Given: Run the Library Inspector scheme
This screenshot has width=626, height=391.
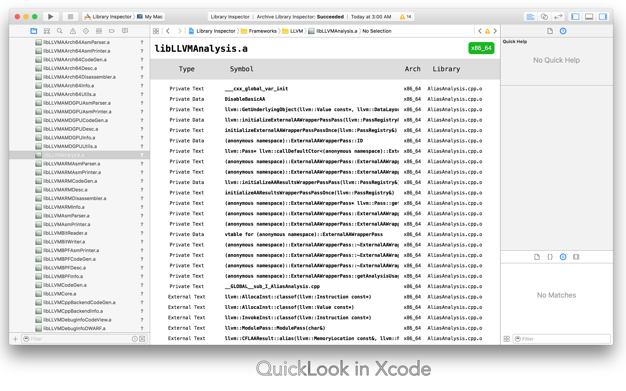Looking at the screenshot, I should (x=51, y=16).
